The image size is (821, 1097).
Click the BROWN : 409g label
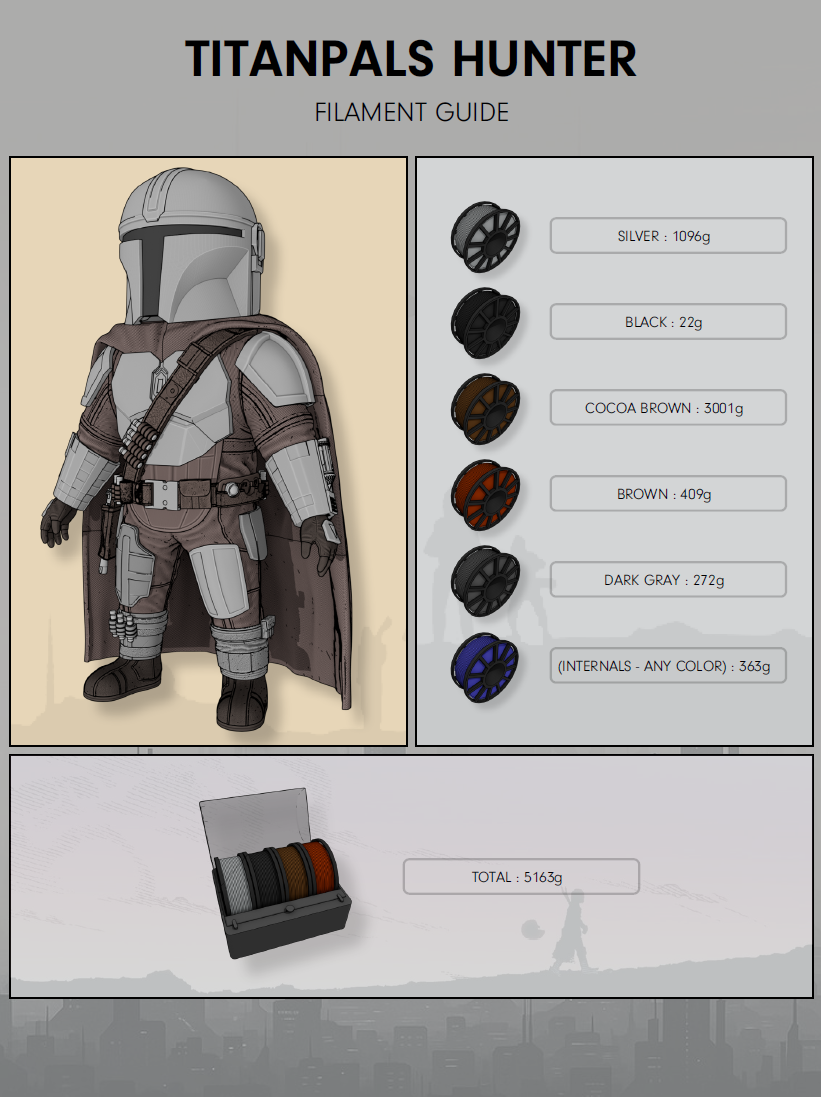668,494
